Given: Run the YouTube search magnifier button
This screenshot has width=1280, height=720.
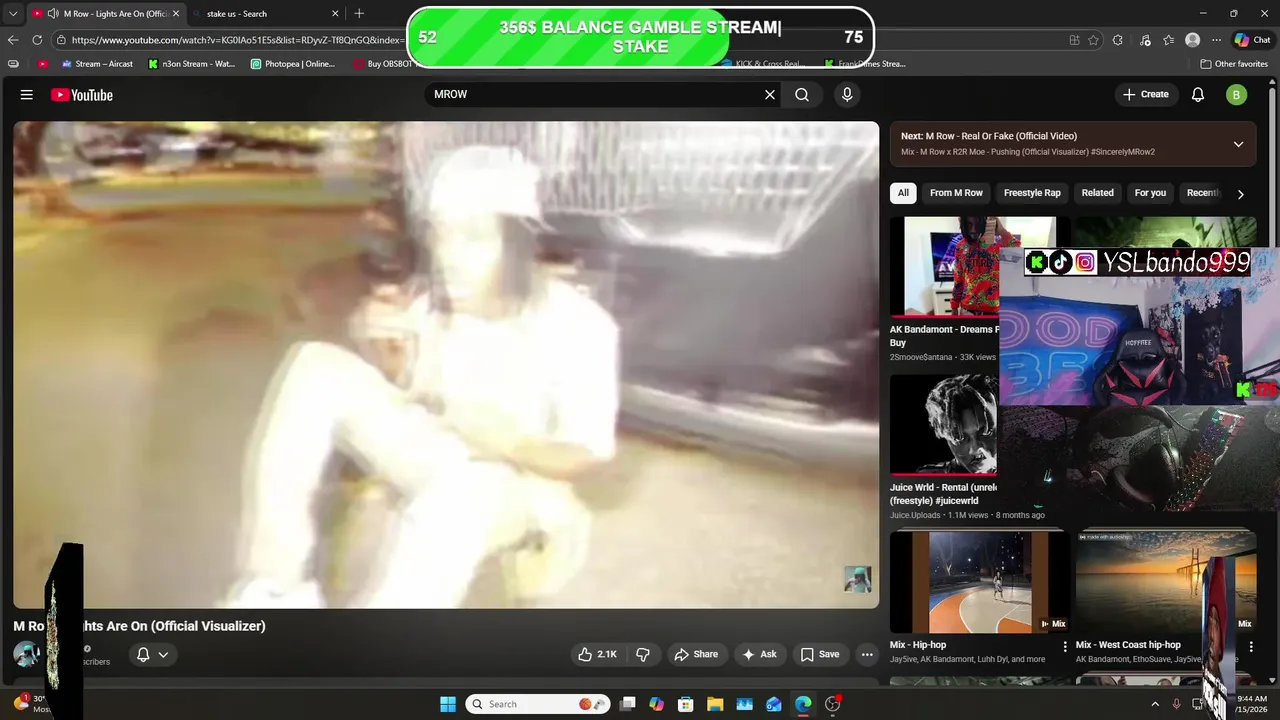Looking at the screenshot, I should click(802, 95).
